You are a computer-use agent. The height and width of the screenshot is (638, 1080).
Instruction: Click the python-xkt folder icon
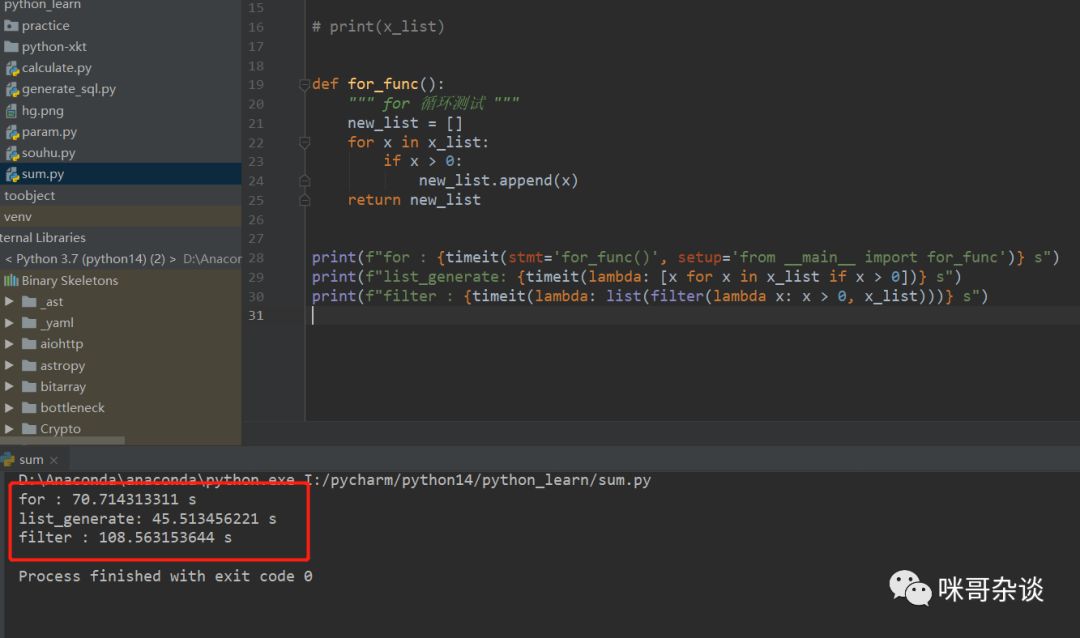tap(11, 47)
